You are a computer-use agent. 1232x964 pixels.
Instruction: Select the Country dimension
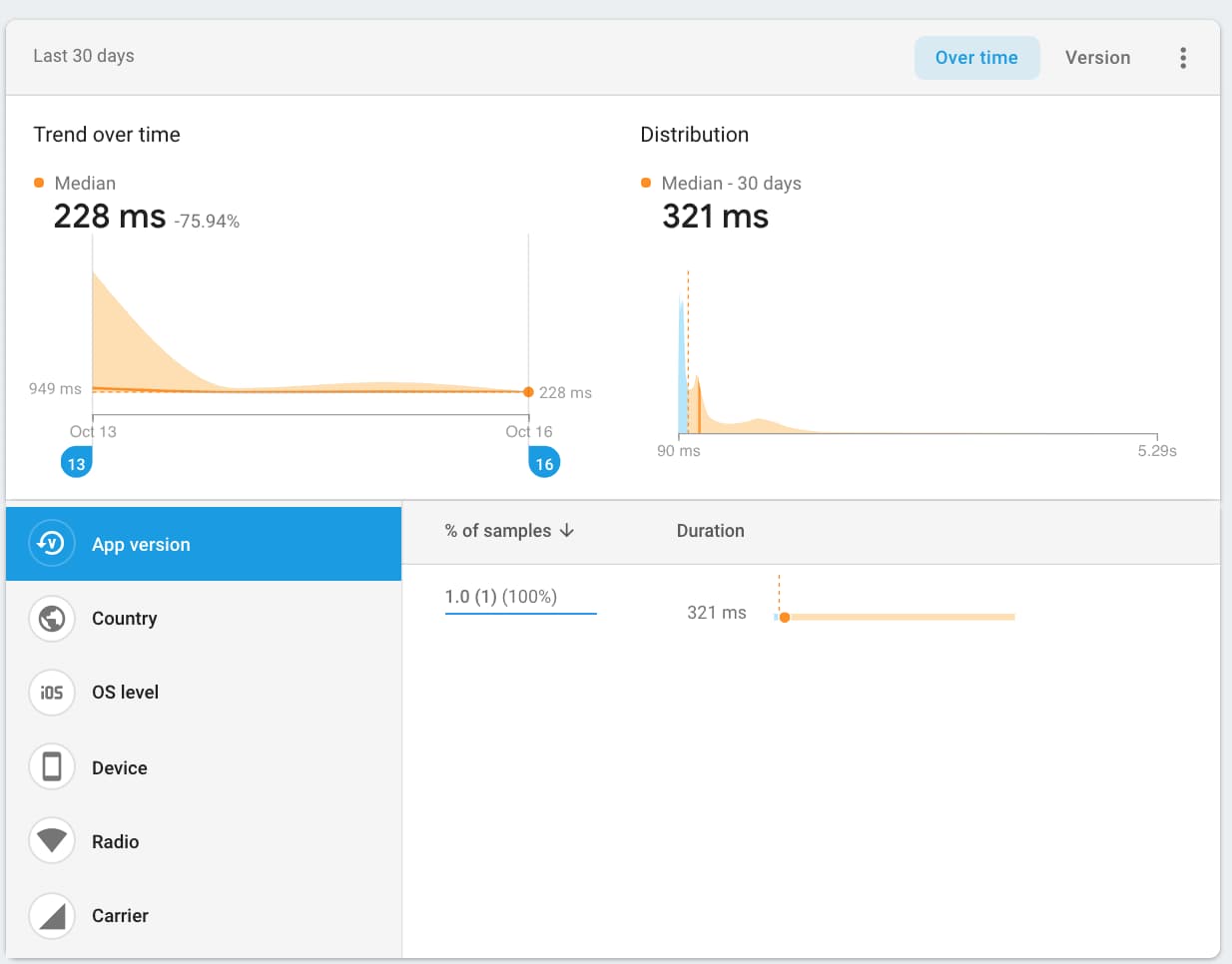pyautogui.click(x=204, y=619)
